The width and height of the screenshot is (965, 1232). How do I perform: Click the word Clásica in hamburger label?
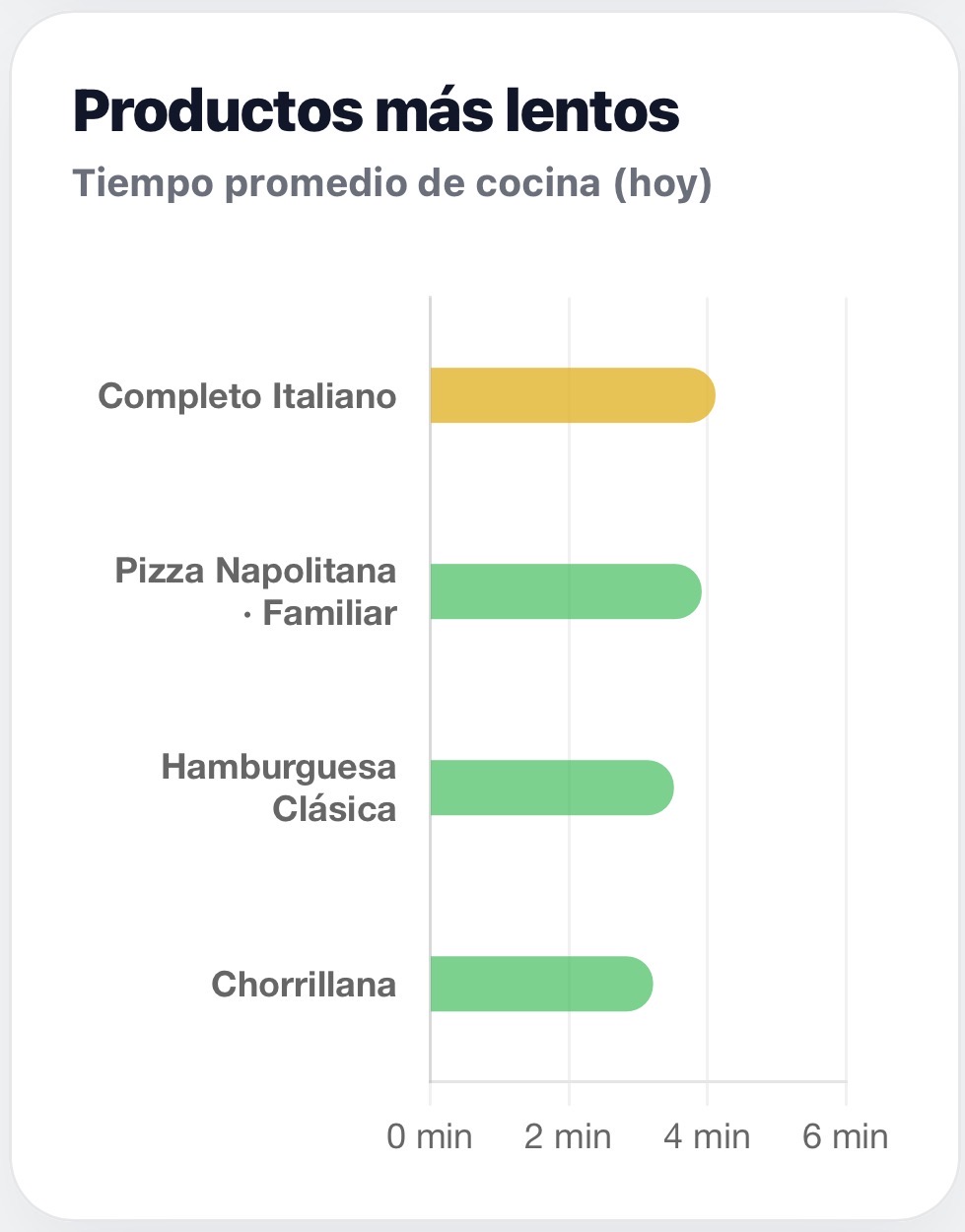pos(335,809)
